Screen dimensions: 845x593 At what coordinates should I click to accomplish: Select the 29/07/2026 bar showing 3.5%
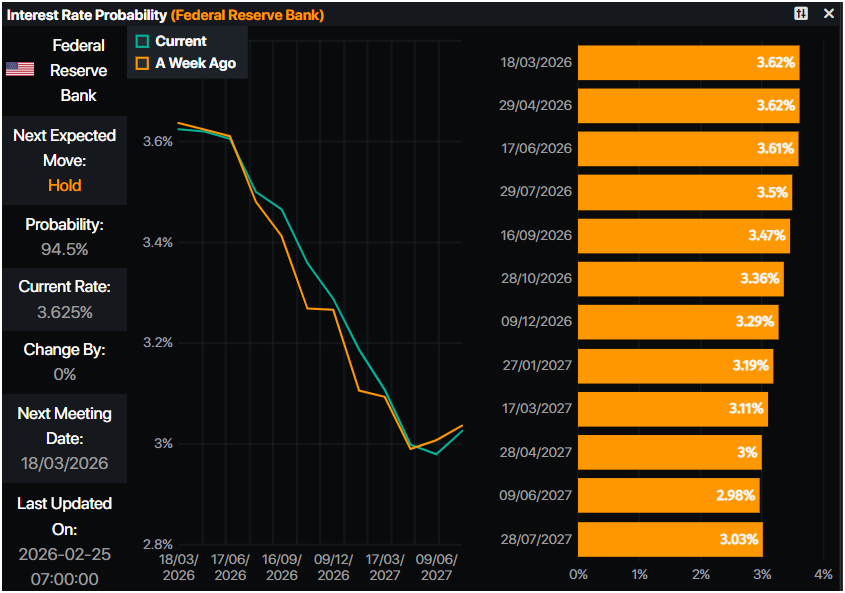[684, 192]
